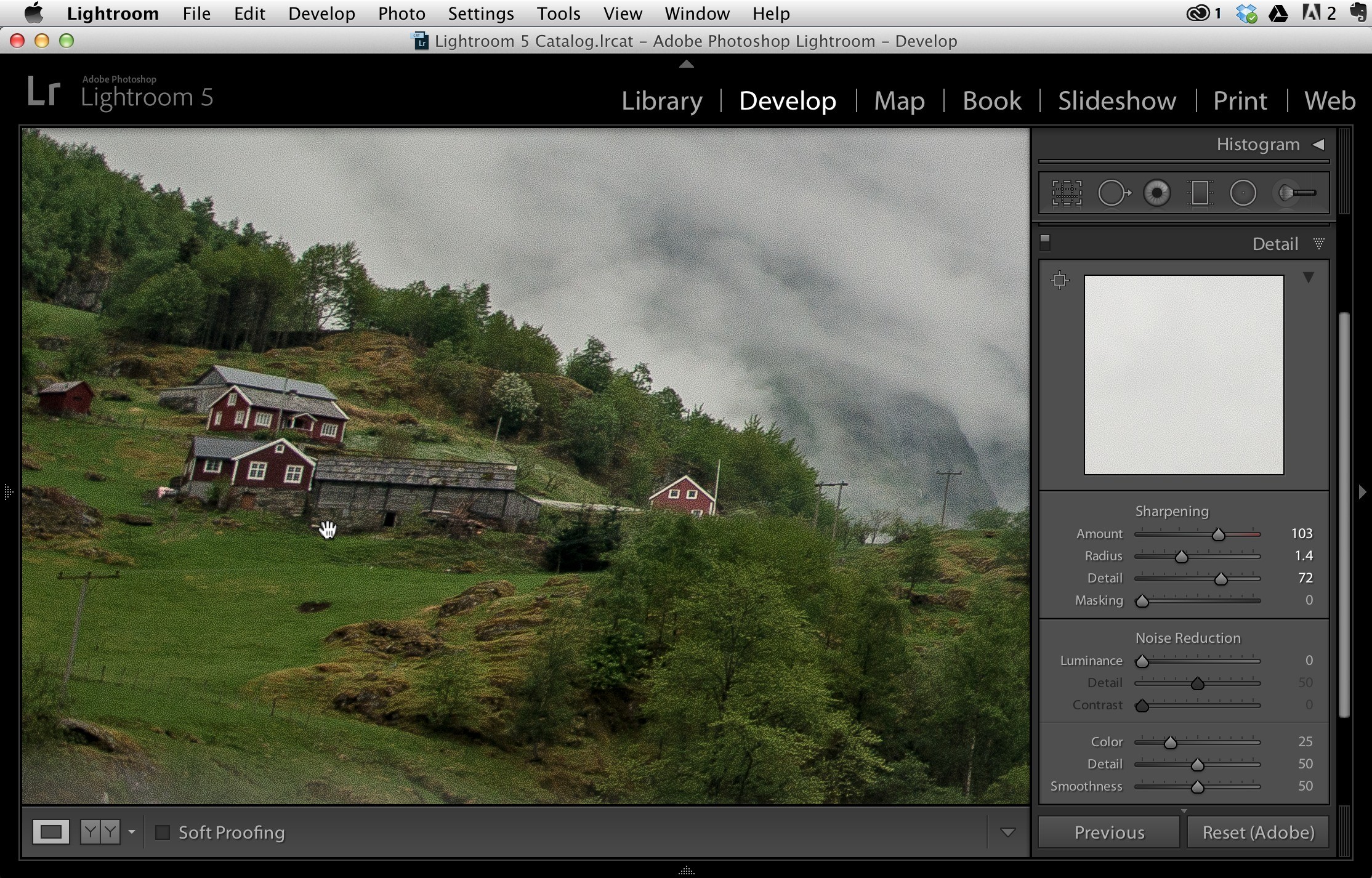The width and height of the screenshot is (1372, 878).
Task: Open the Develop menu in menu bar
Action: [321, 14]
